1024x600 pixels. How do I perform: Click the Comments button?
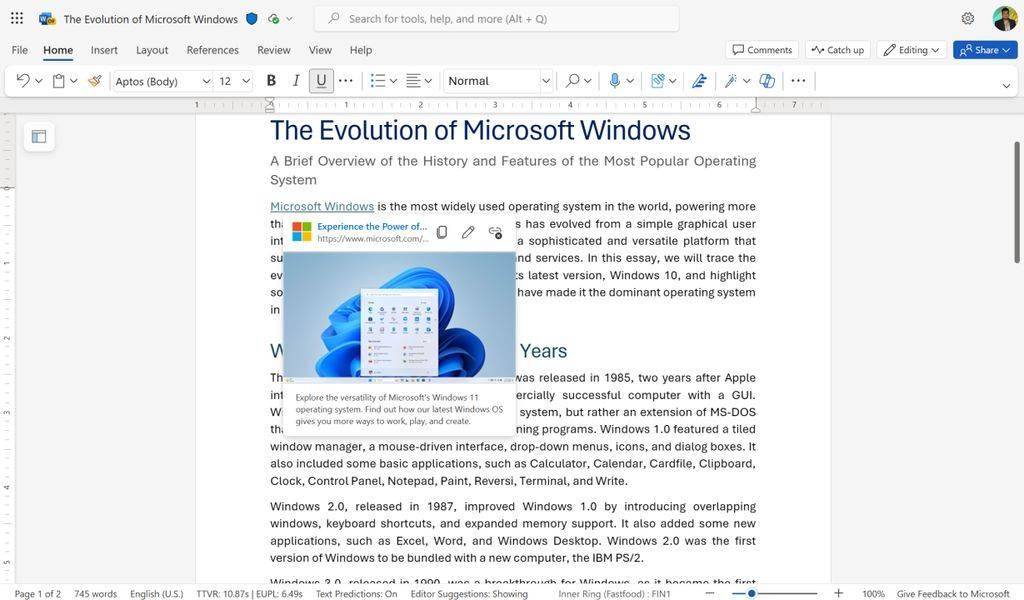pos(762,50)
